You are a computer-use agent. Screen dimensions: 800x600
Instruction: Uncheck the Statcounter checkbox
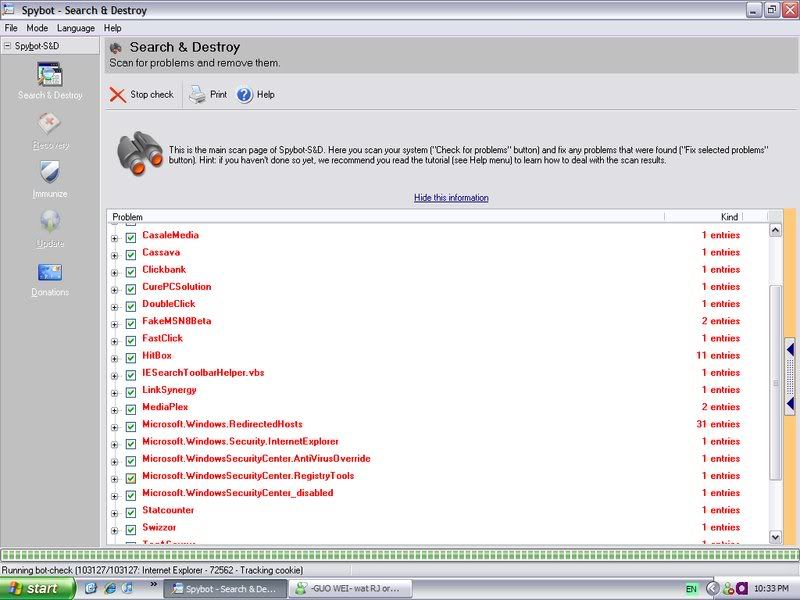point(131,511)
